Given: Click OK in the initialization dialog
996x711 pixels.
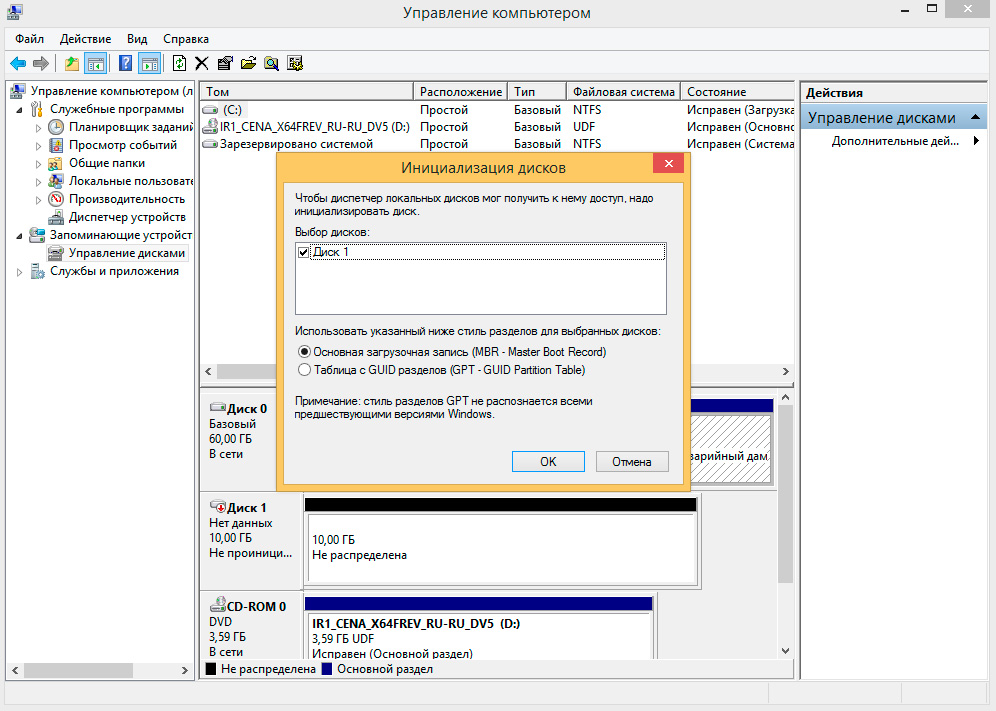Looking at the screenshot, I should [548, 462].
